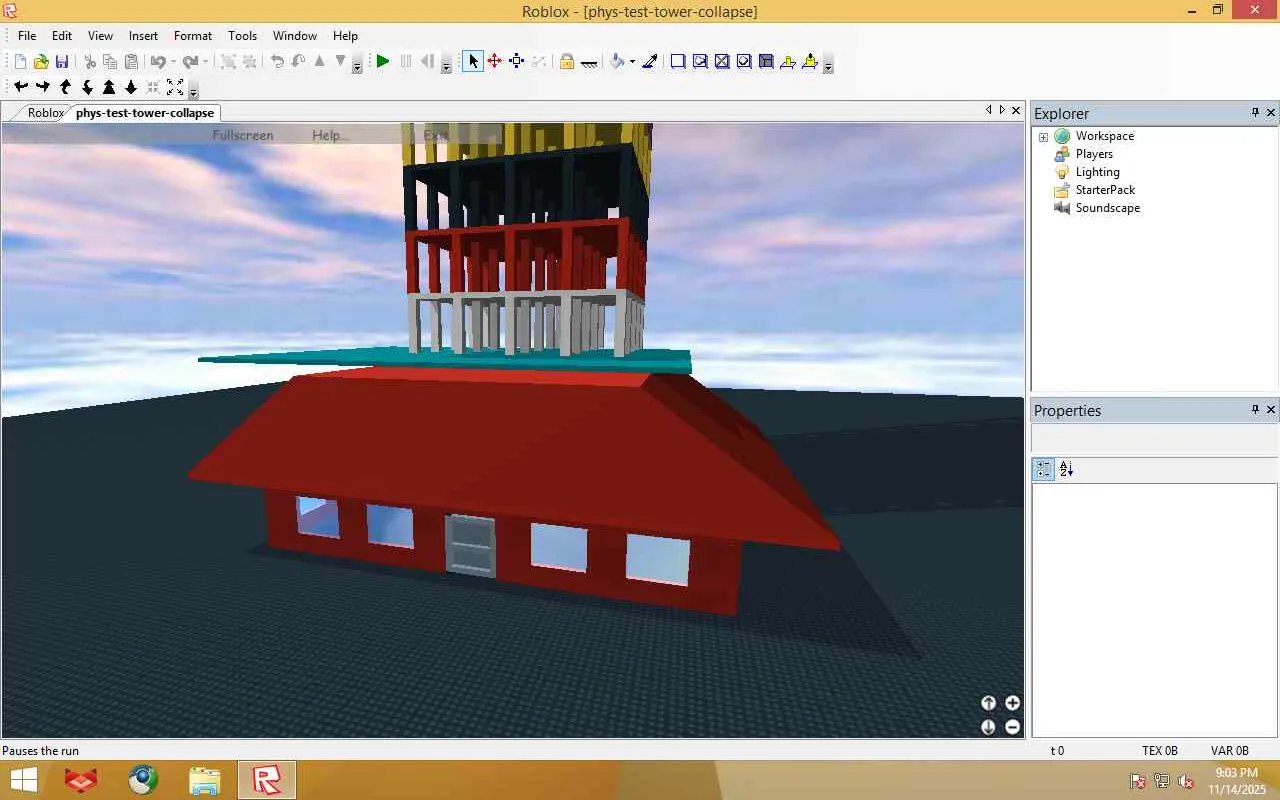Tilt camera down with viewport arrow

coord(988,727)
